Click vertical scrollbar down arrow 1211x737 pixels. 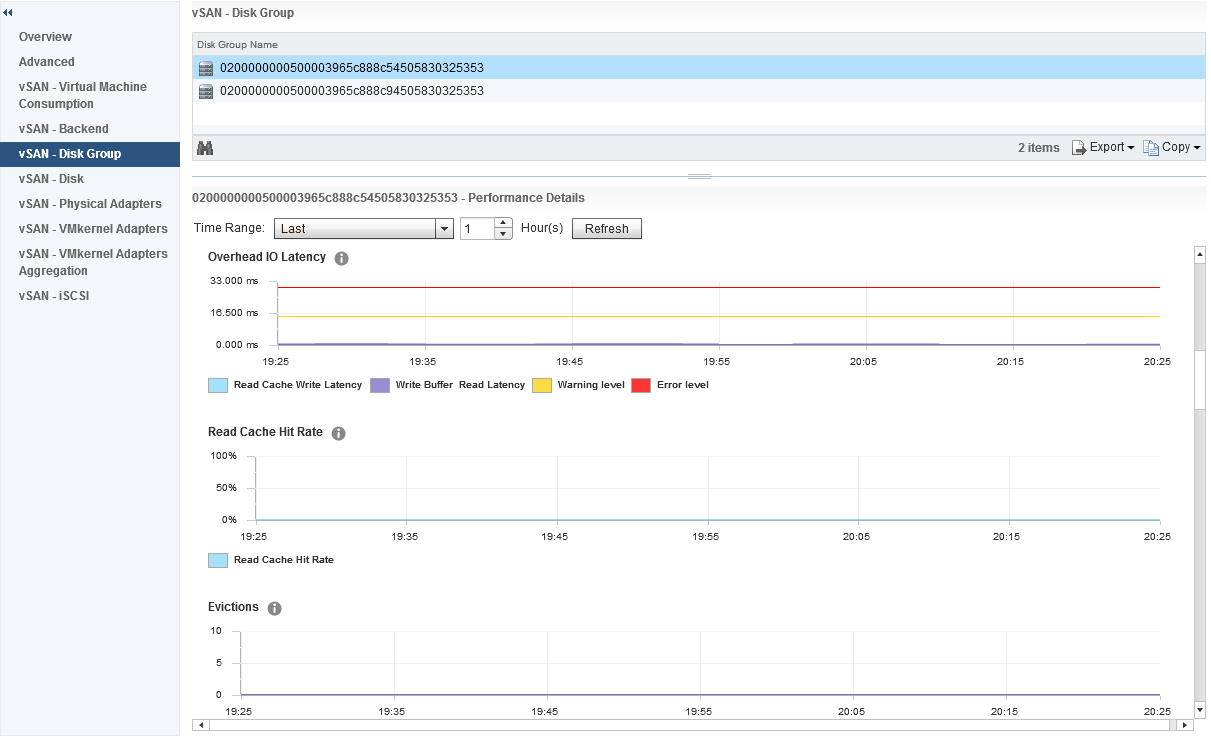tap(1200, 711)
